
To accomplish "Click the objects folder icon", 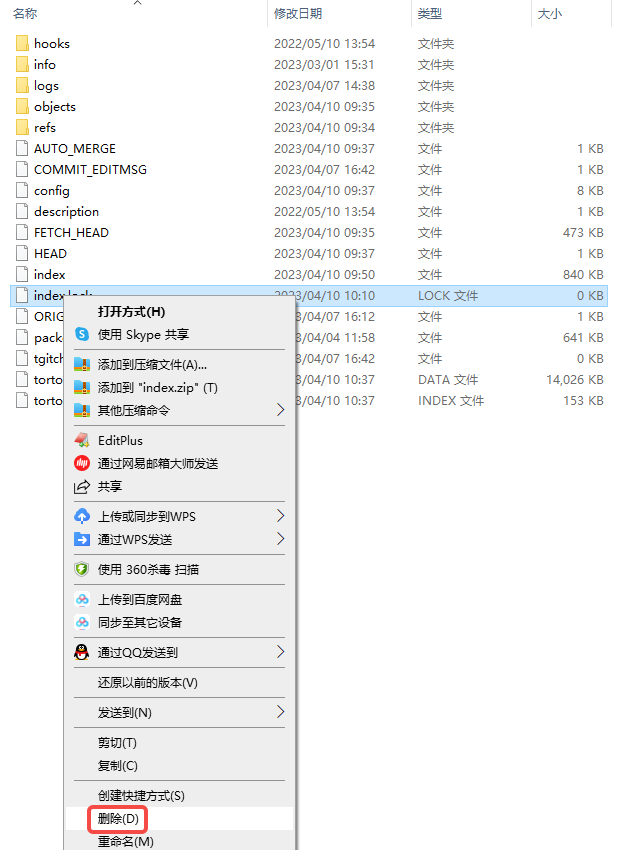I will [x=22, y=107].
